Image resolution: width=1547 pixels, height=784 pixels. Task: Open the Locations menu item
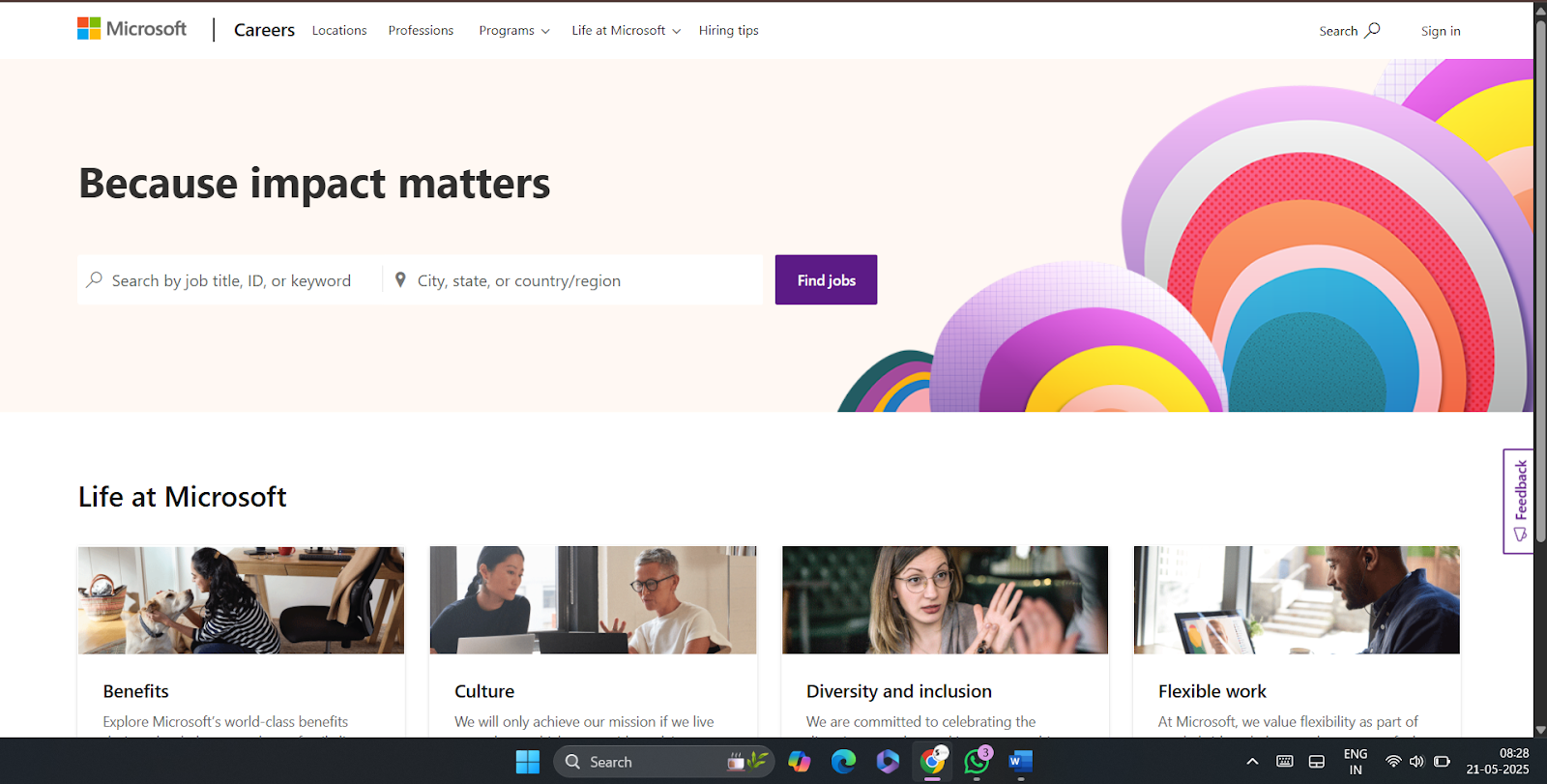[x=339, y=30]
